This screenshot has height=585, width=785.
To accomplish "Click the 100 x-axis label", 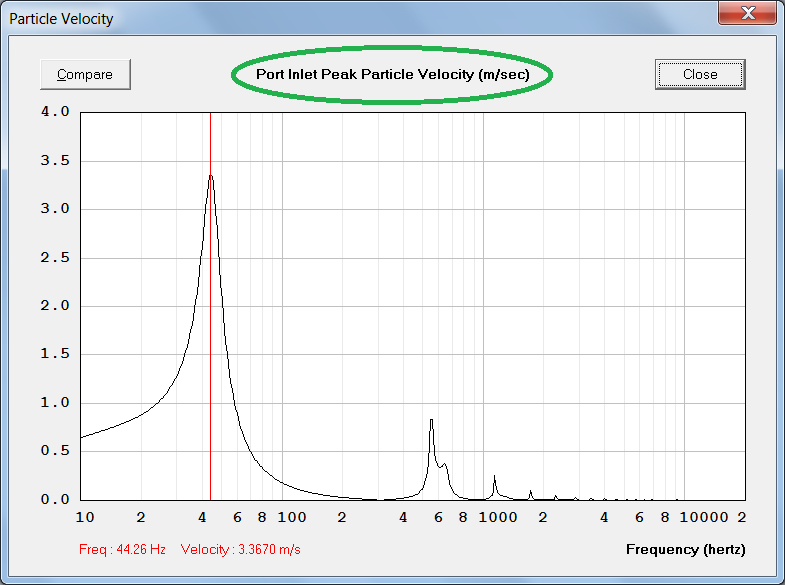I will (x=292, y=517).
